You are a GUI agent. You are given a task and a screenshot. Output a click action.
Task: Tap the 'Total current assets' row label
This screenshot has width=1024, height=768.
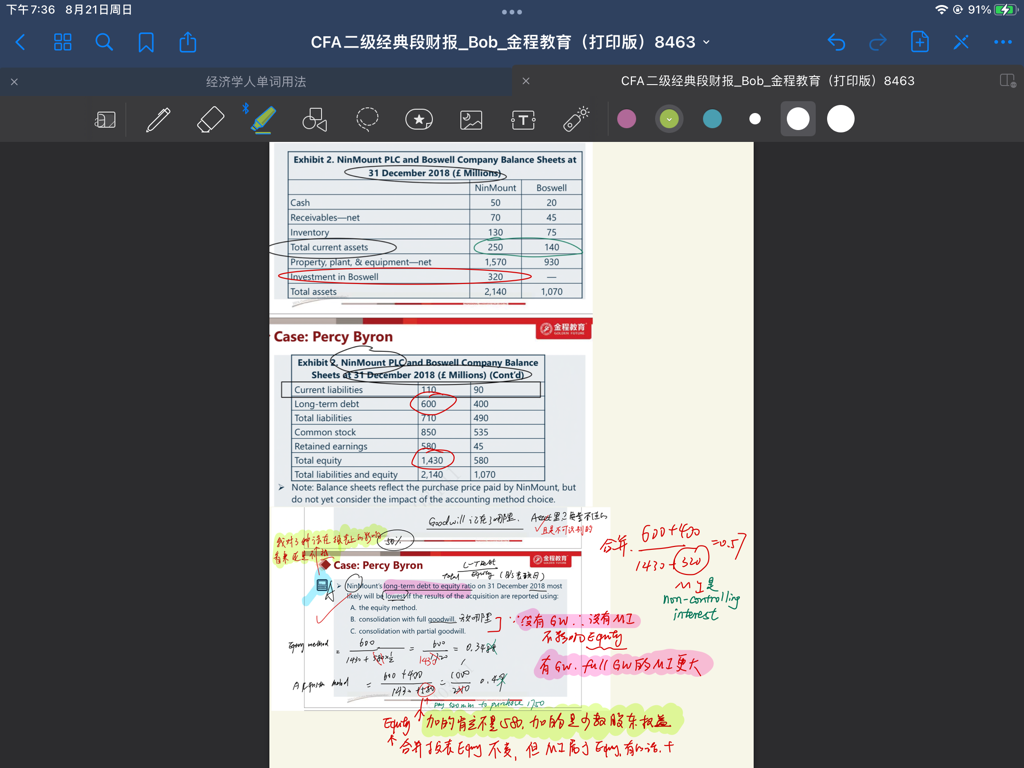click(x=329, y=247)
